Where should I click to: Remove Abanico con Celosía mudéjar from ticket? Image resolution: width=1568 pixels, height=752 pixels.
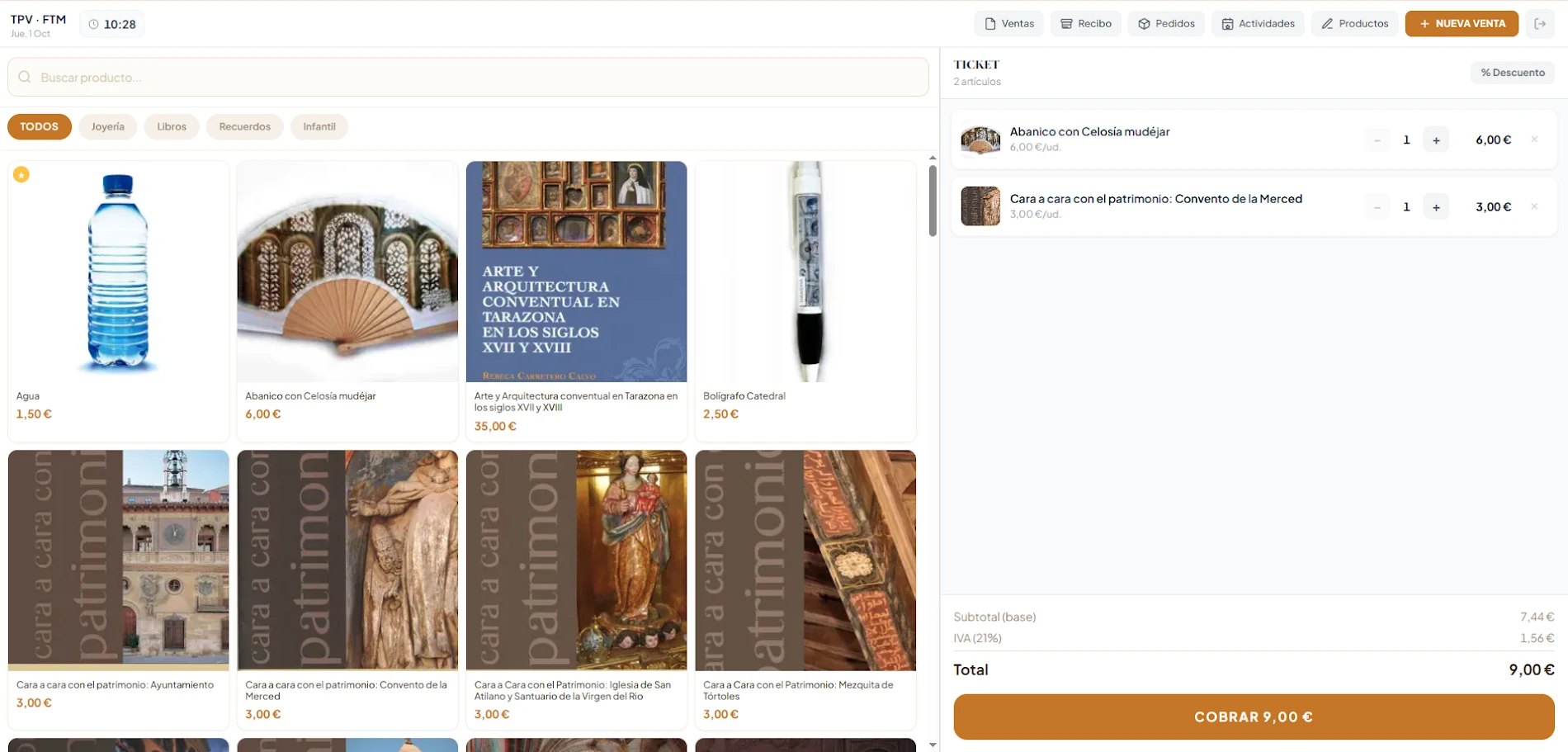coord(1534,140)
